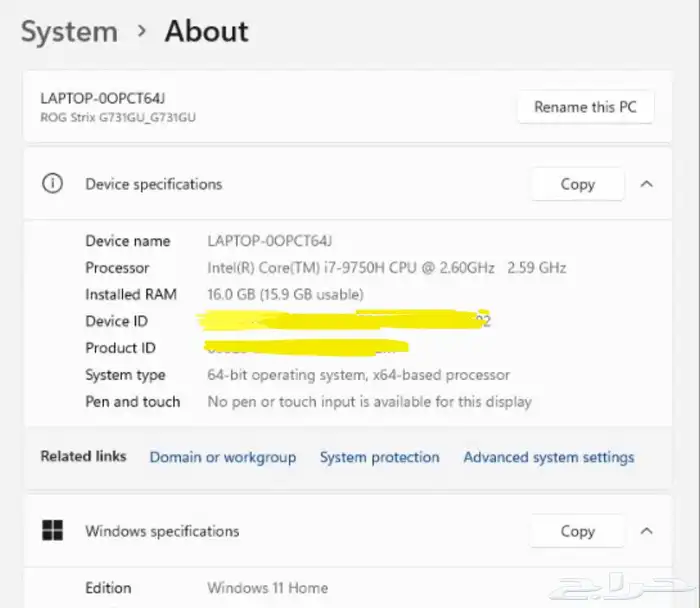Copy the Windows specifications

pos(578,531)
